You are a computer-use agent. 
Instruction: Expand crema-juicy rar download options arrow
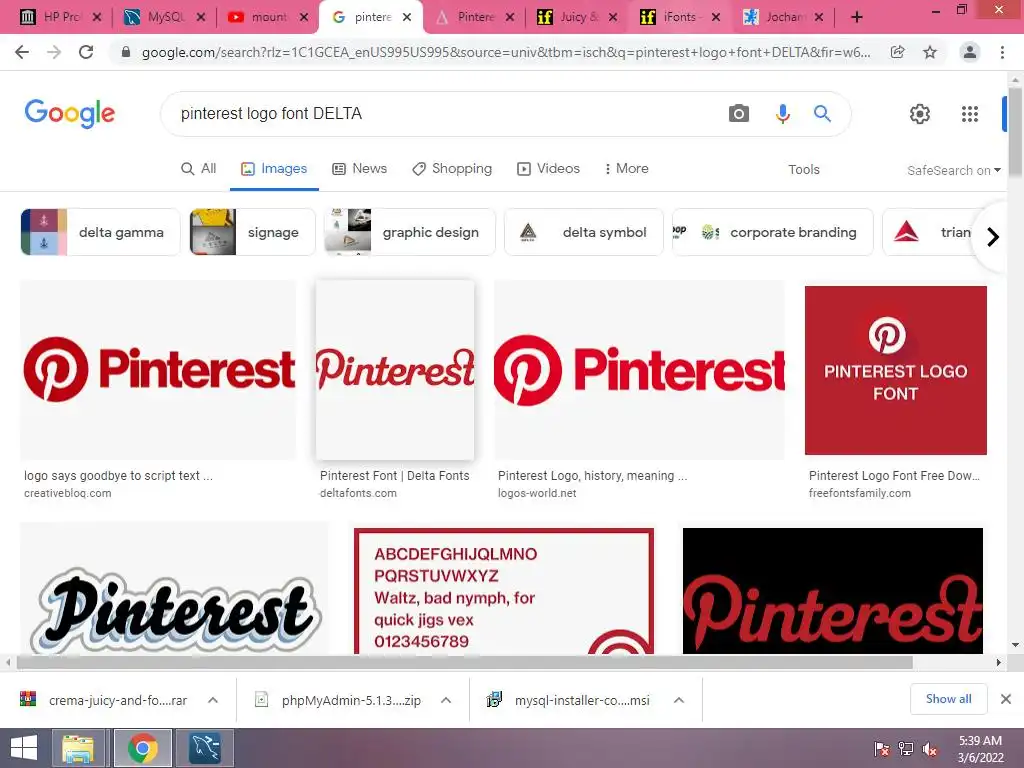point(213,700)
